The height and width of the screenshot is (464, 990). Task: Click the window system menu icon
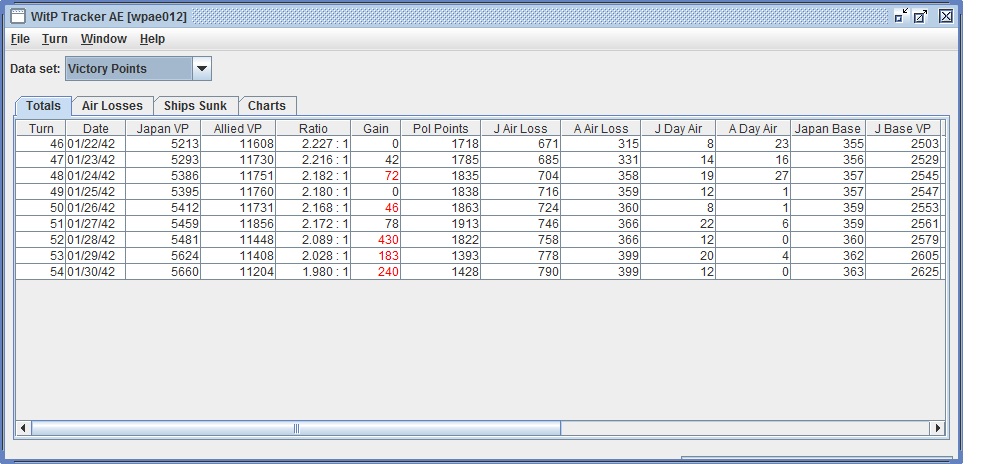(18, 16)
